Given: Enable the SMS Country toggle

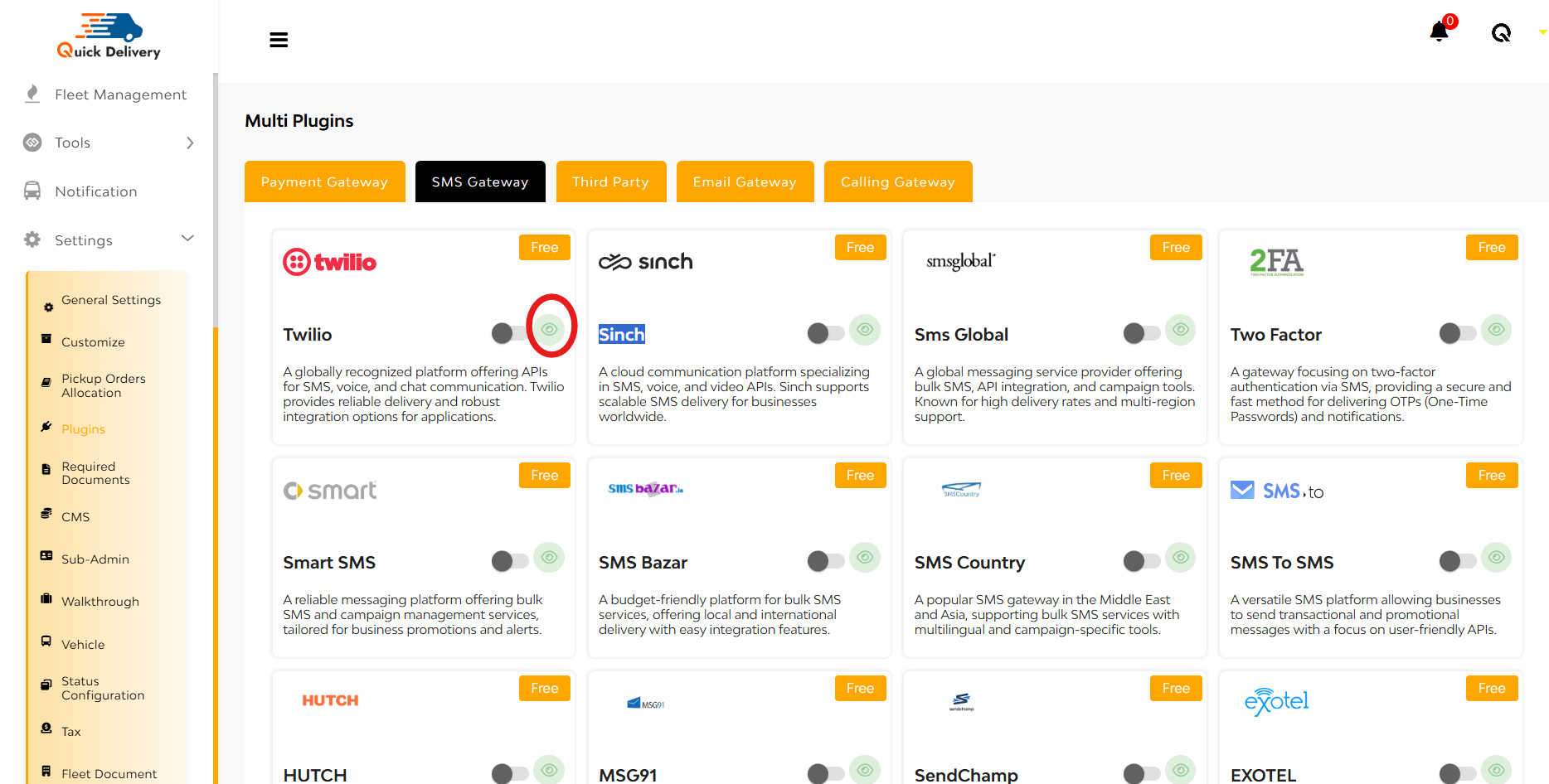Looking at the screenshot, I should [x=1142, y=561].
